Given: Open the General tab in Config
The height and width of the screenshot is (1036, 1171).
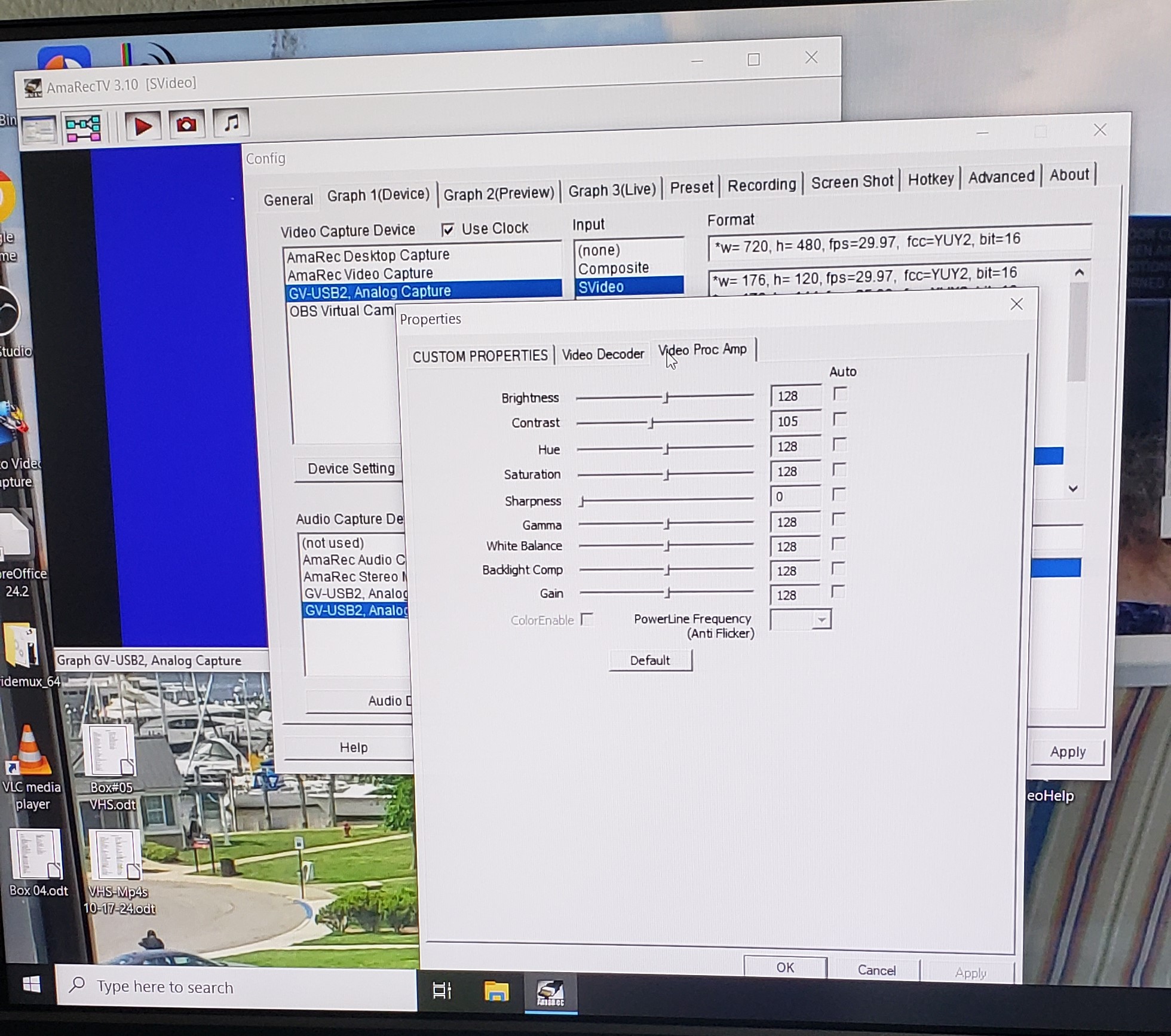Looking at the screenshot, I should tap(288, 200).
